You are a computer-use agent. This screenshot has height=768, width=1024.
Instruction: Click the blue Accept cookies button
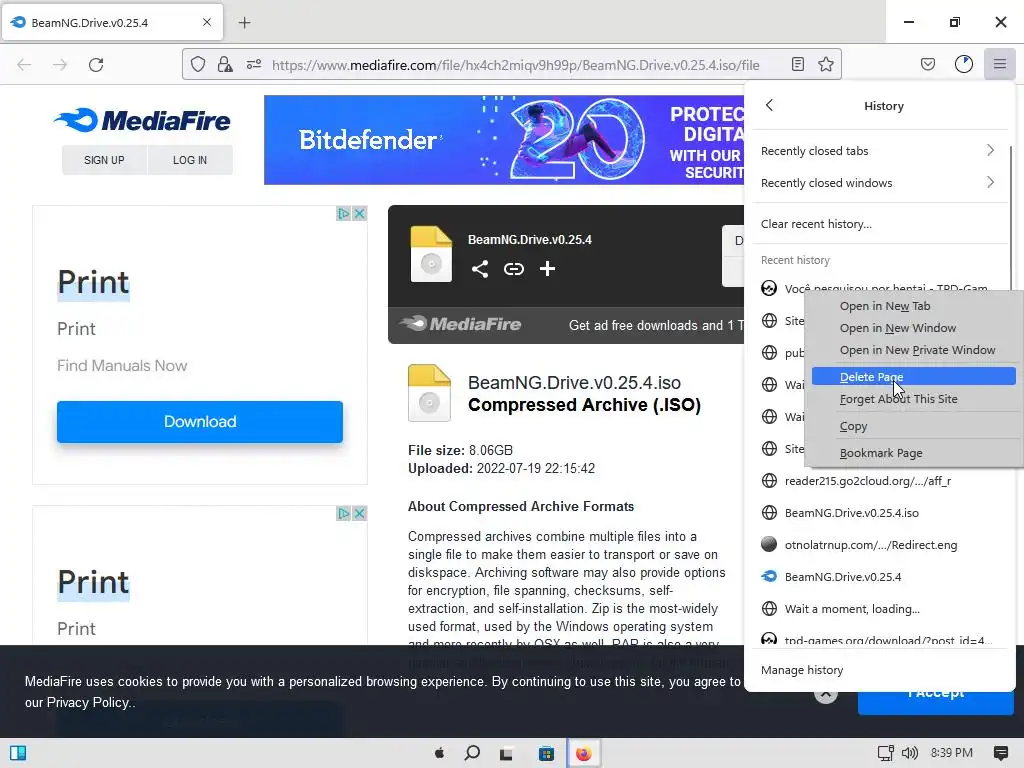(936, 699)
